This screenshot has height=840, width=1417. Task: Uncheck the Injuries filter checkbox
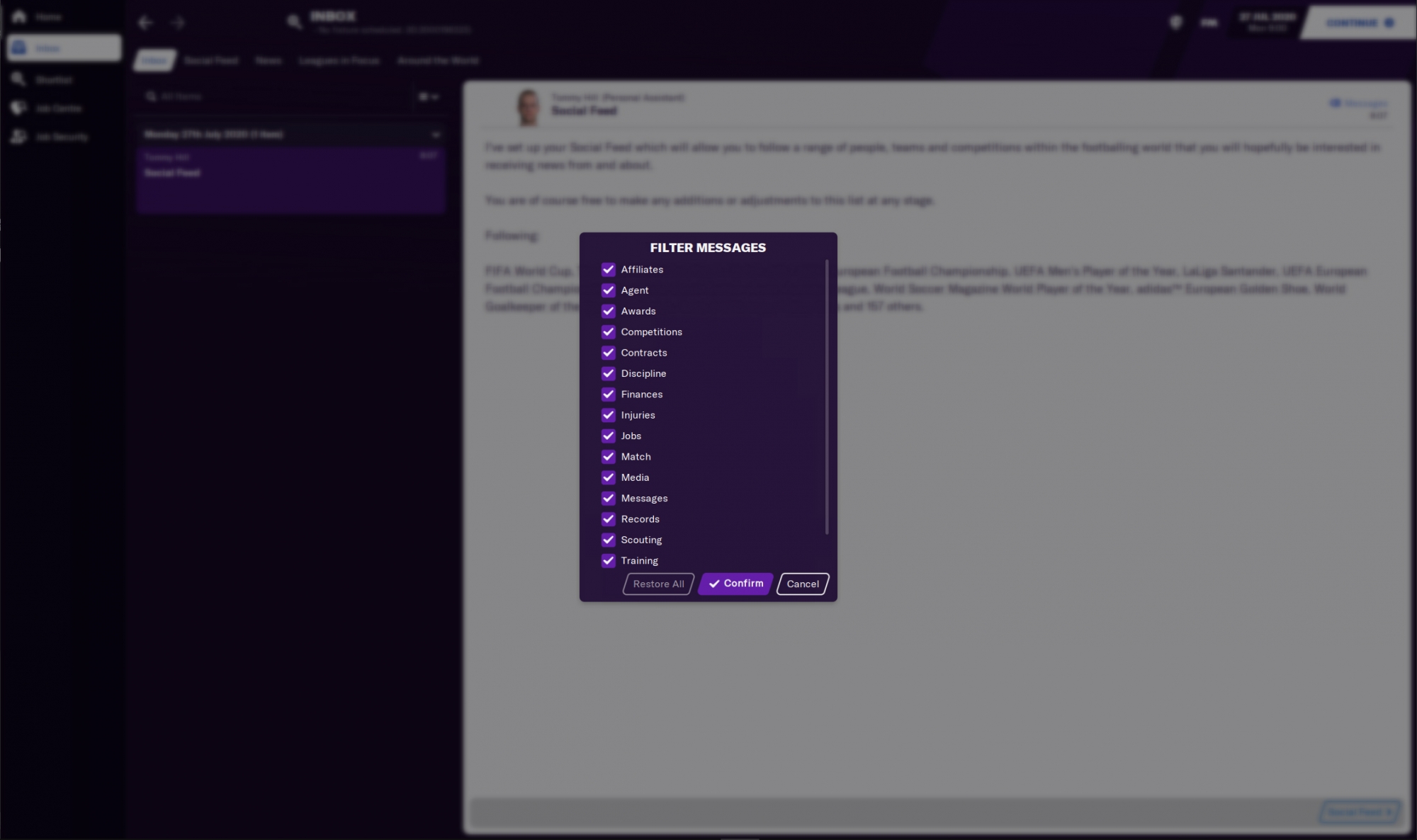click(608, 415)
